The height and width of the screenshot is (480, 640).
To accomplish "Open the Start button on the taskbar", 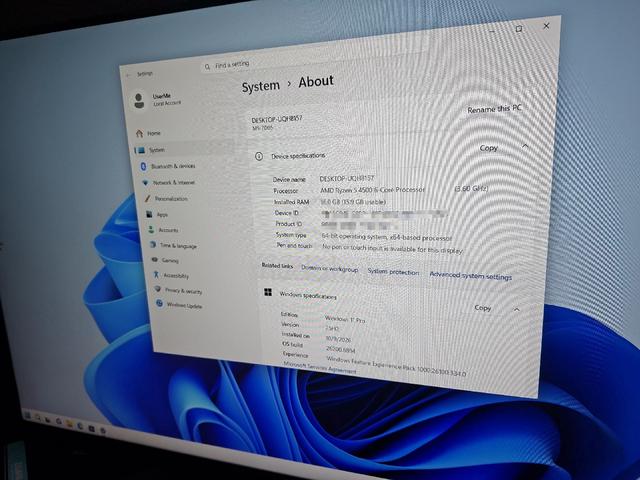I will [27, 416].
